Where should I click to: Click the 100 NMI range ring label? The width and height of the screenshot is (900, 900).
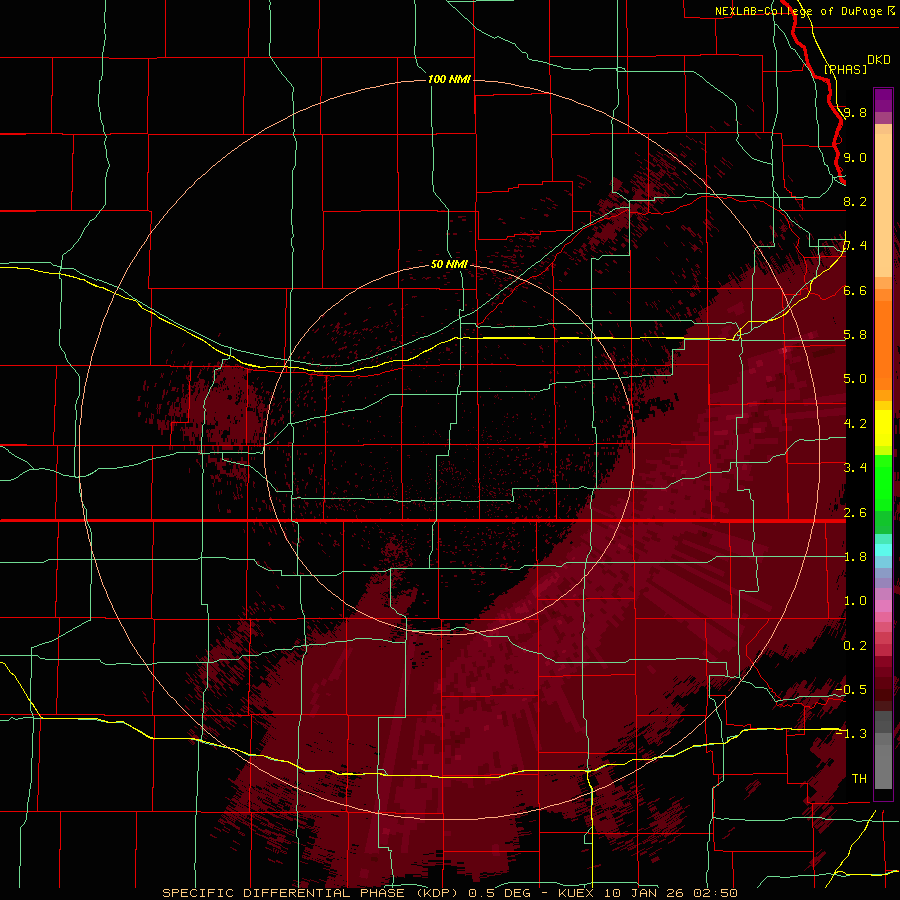[449, 79]
